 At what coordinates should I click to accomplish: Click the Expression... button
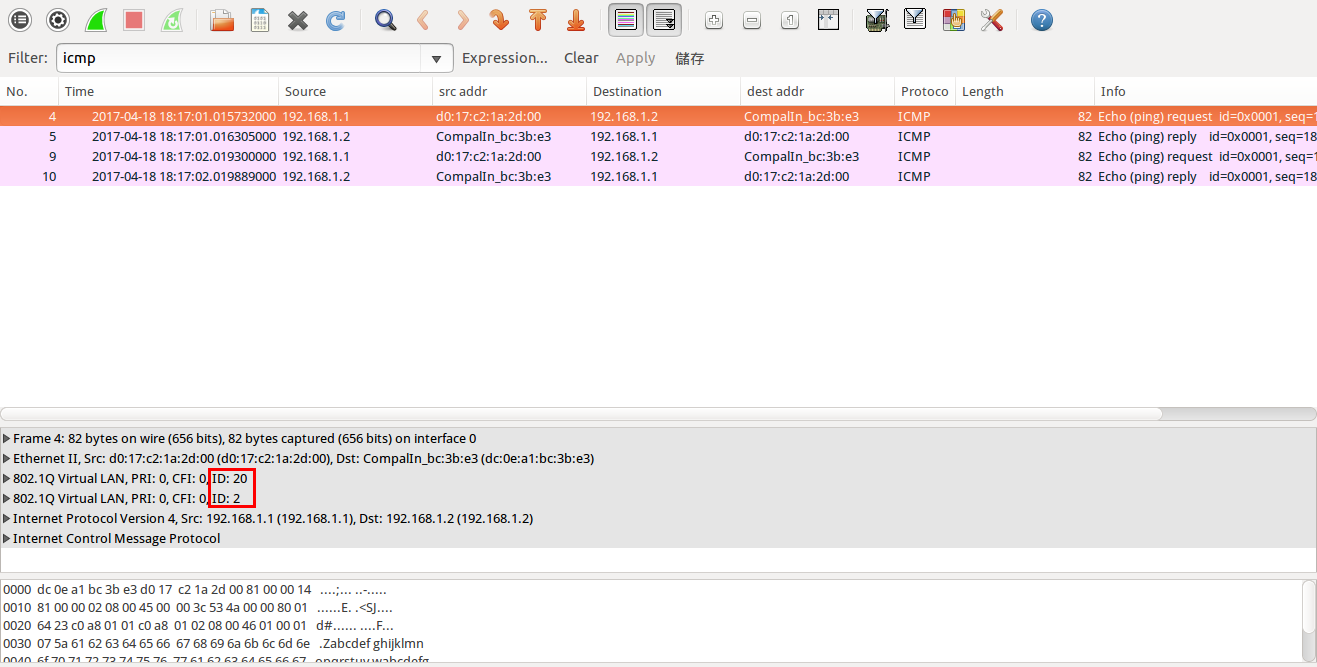[x=504, y=58]
